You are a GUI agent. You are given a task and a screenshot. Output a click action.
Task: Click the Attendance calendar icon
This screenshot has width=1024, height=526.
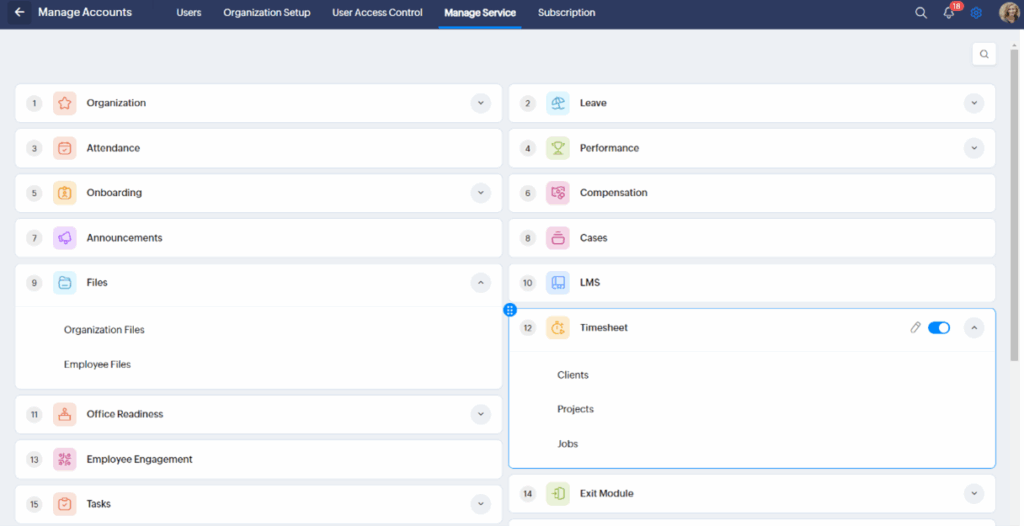(x=65, y=148)
